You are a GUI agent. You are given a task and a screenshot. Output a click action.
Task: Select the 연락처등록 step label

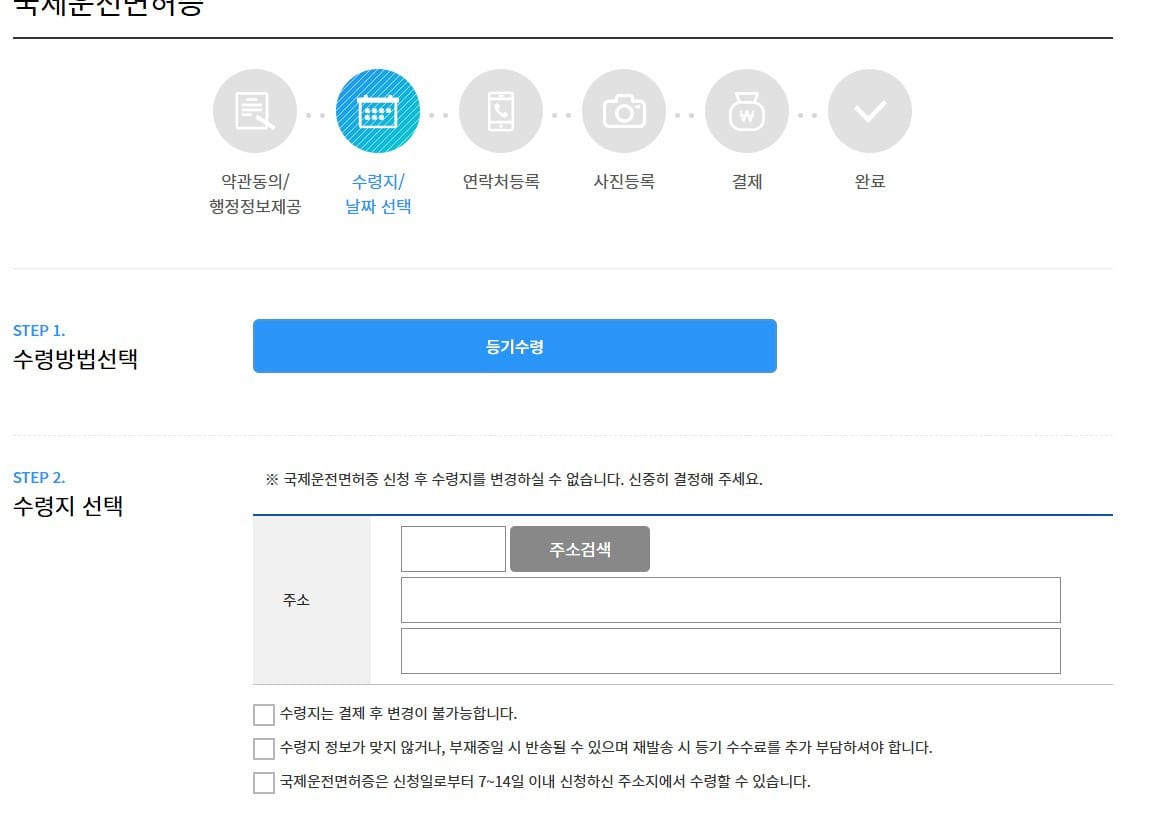pos(500,182)
